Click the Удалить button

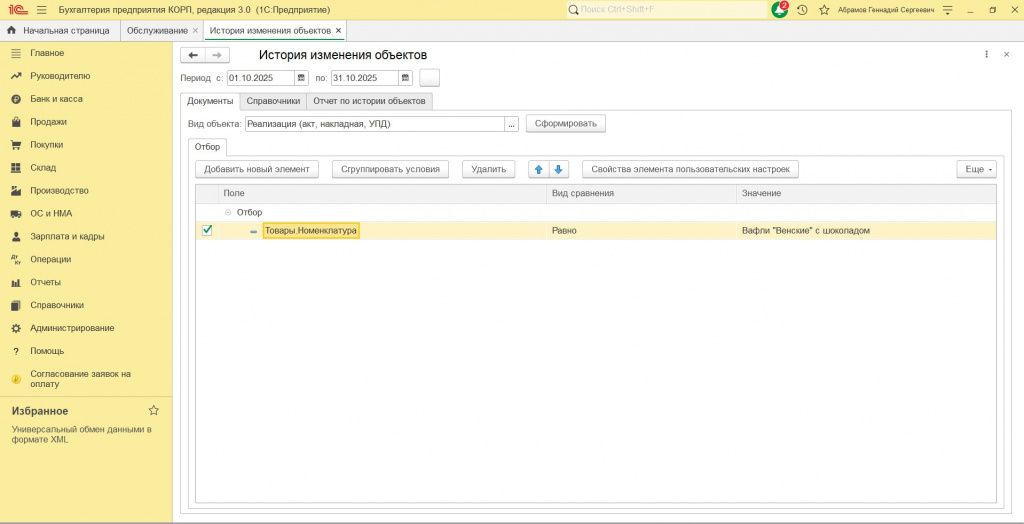coord(488,169)
